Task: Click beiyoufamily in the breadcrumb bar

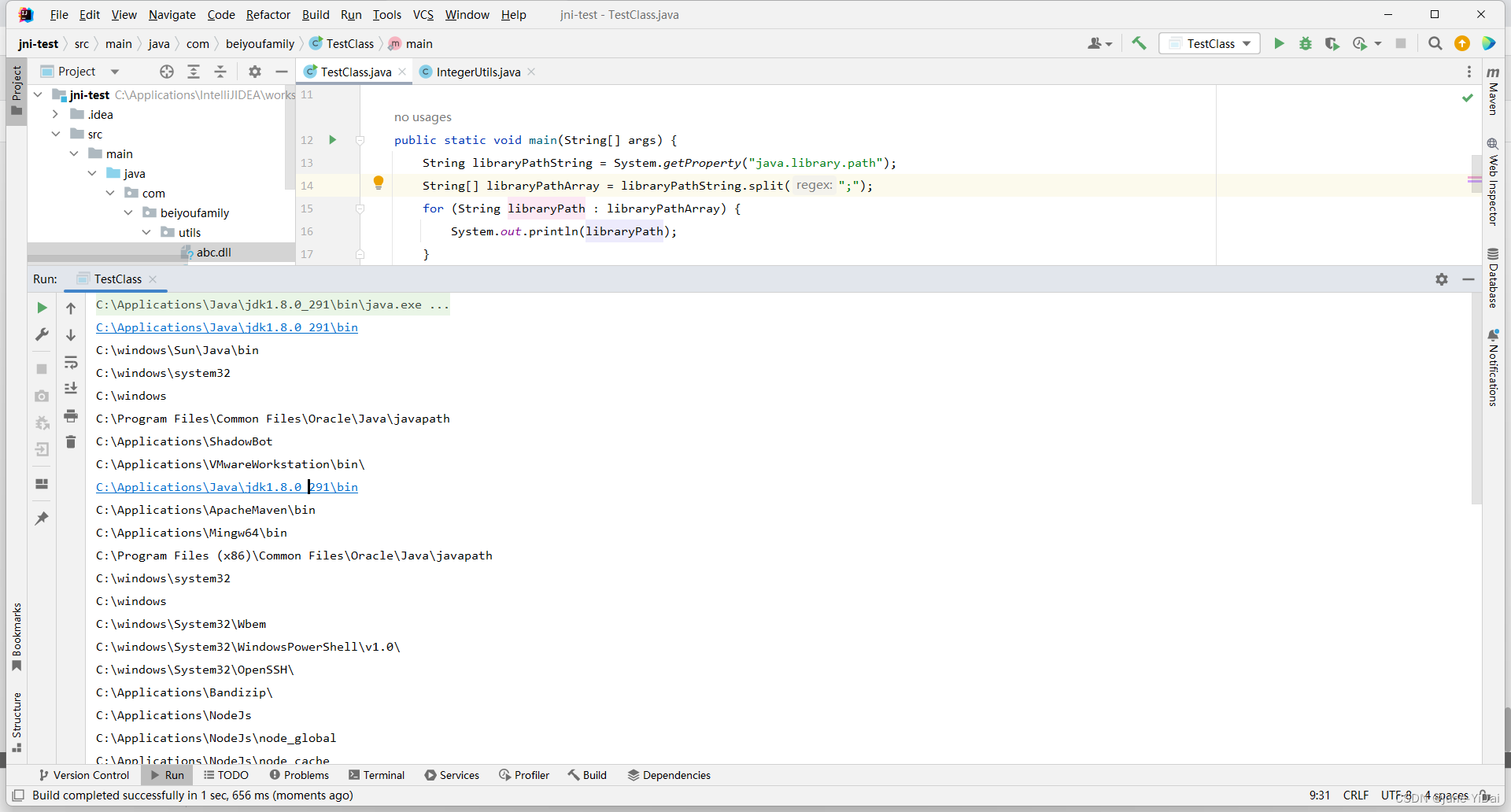Action: click(x=260, y=43)
